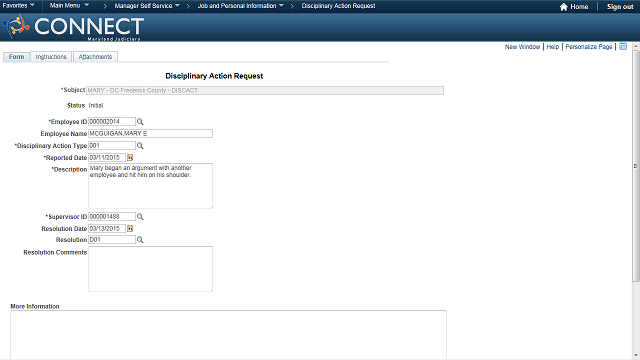Click into the Employee ID field
640x360 pixels.
tap(112, 122)
